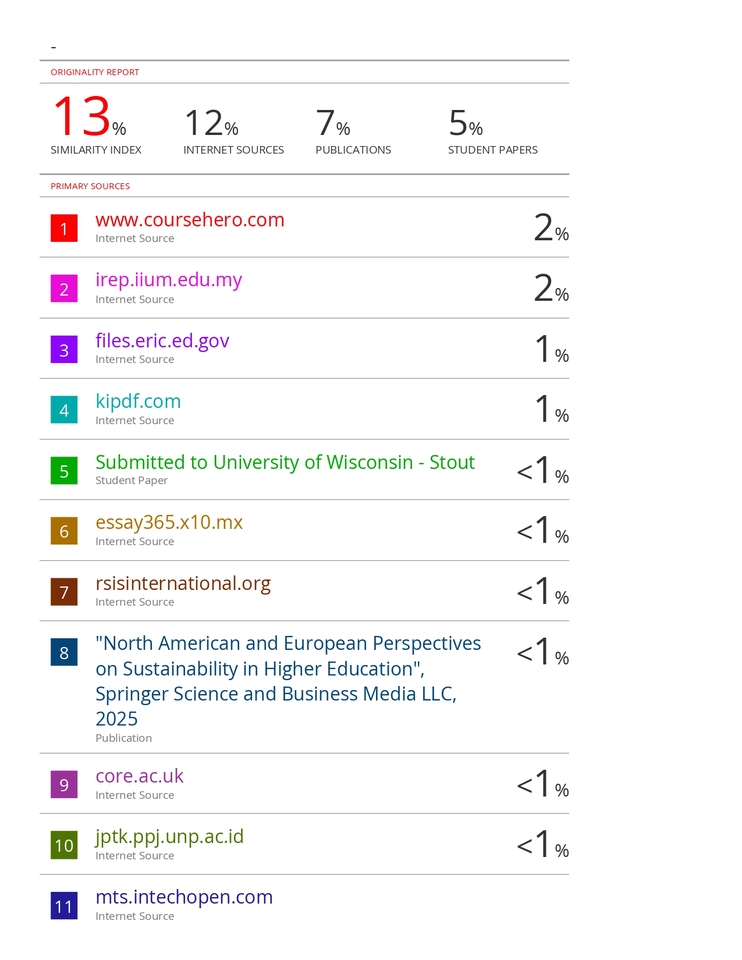Open the rsisinternational.org source link

tap(183, 583)
